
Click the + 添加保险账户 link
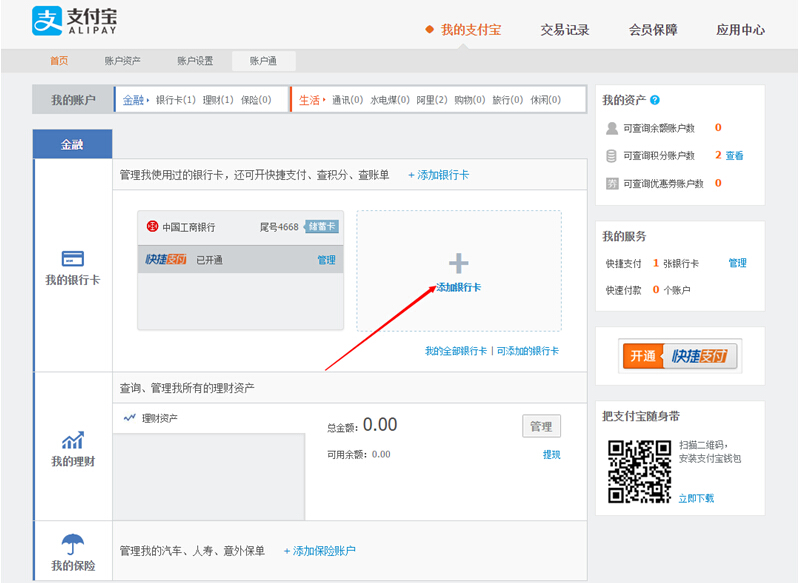[x=320, y=551]
